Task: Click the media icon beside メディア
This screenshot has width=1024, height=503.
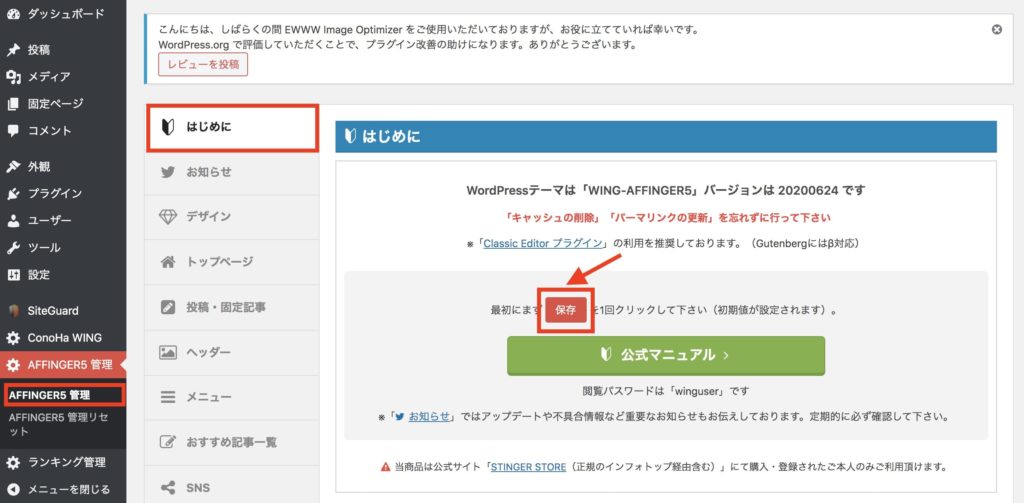Action: [13, 77]
